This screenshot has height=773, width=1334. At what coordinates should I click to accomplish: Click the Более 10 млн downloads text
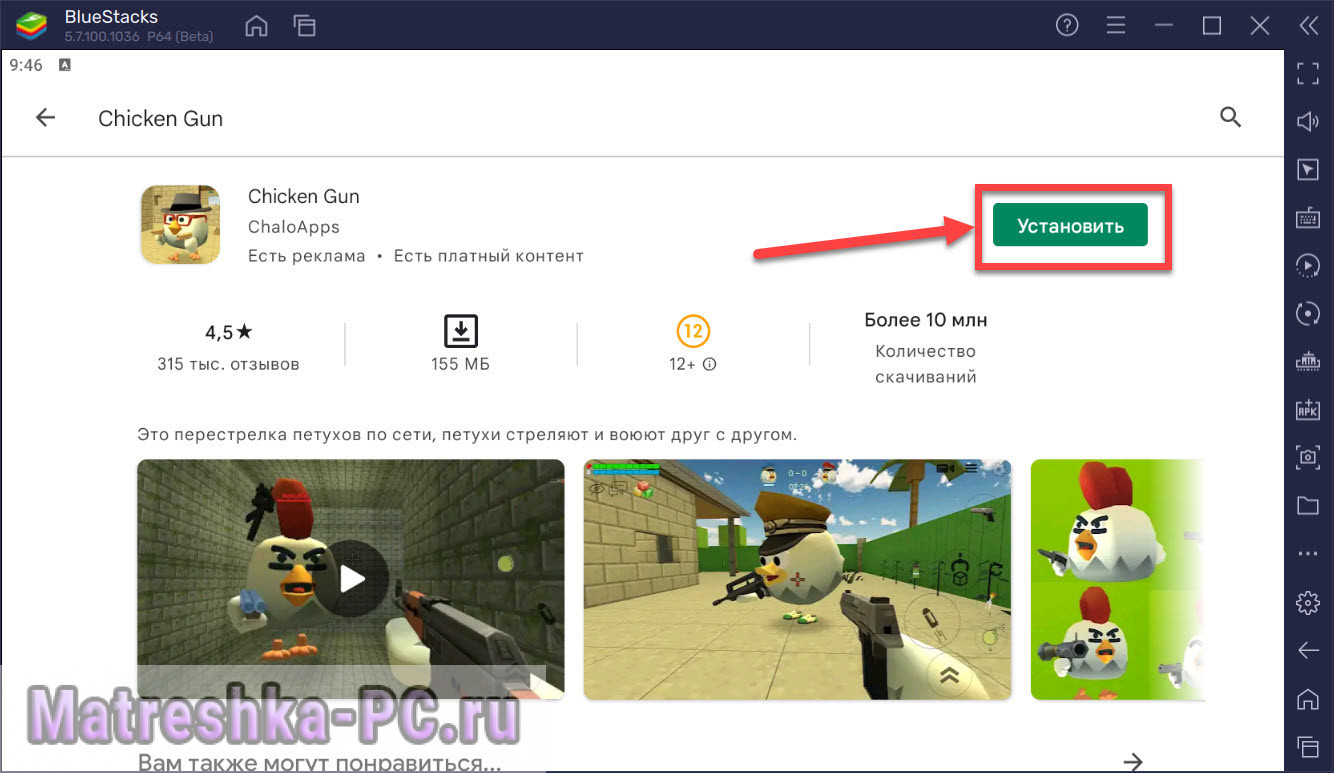pos(926,320)
